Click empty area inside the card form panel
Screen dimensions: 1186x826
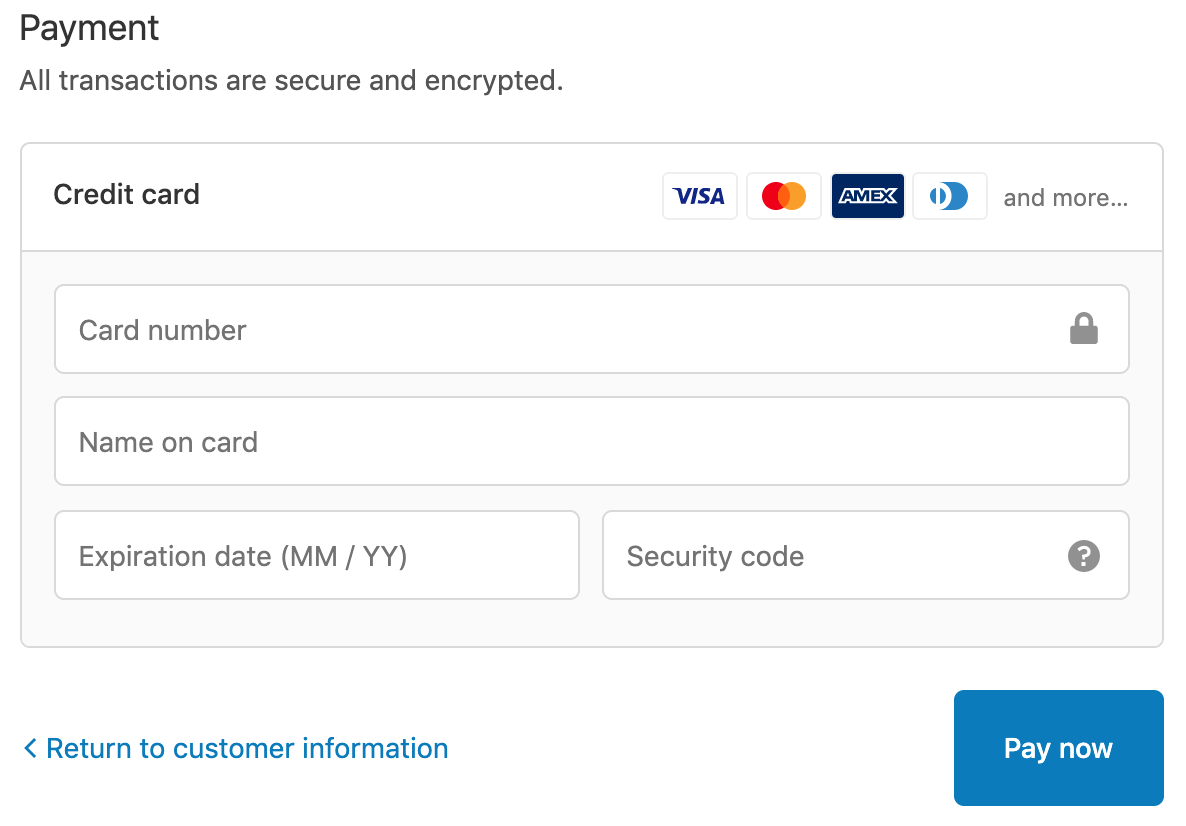(591, 623)
